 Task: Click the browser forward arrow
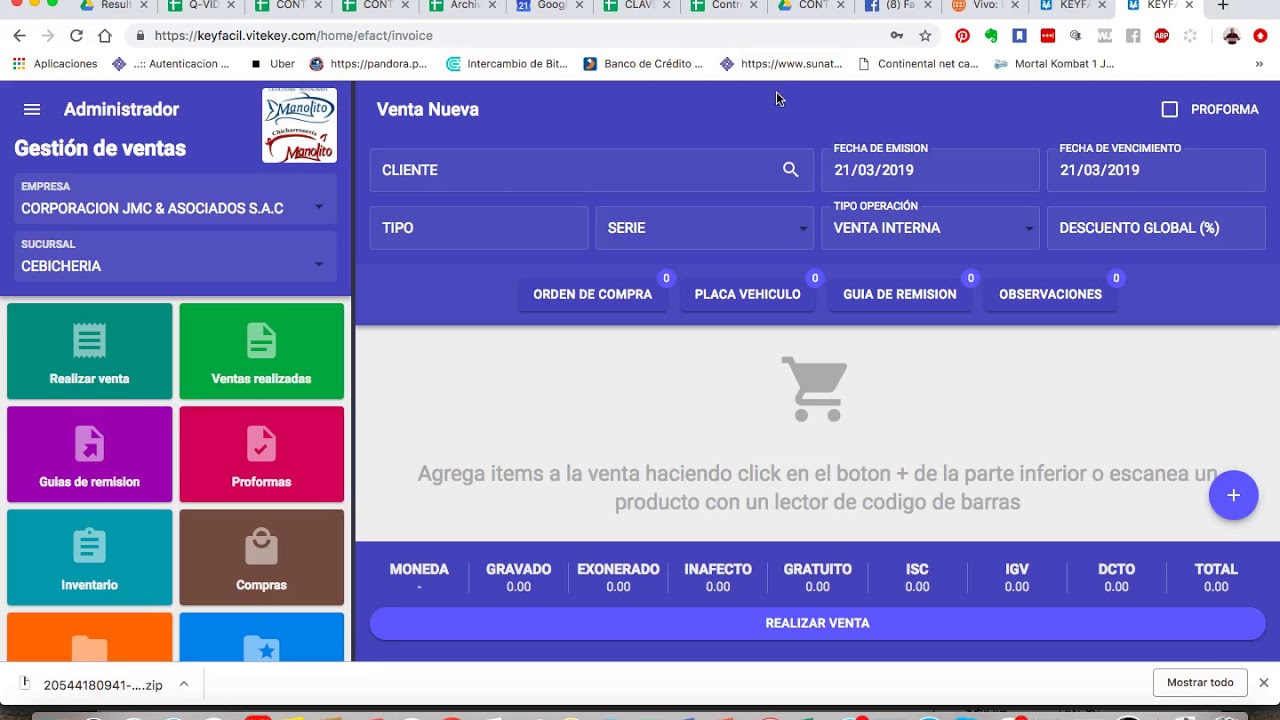tap(48, 36)
